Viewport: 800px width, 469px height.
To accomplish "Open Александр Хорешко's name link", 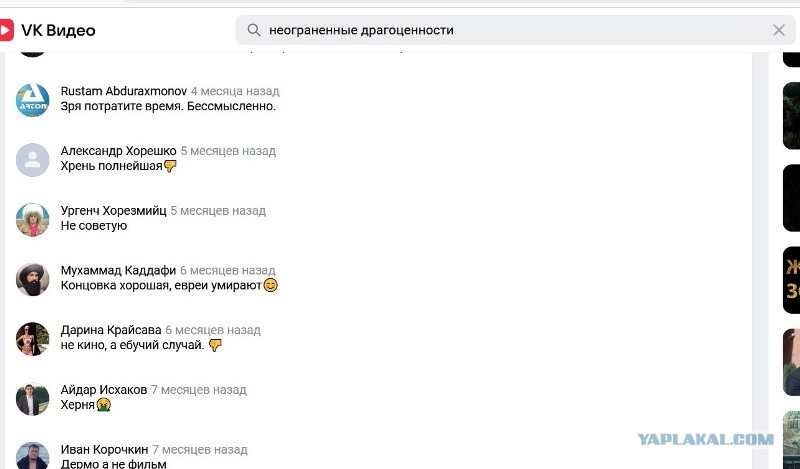I will tap(118, 151).
